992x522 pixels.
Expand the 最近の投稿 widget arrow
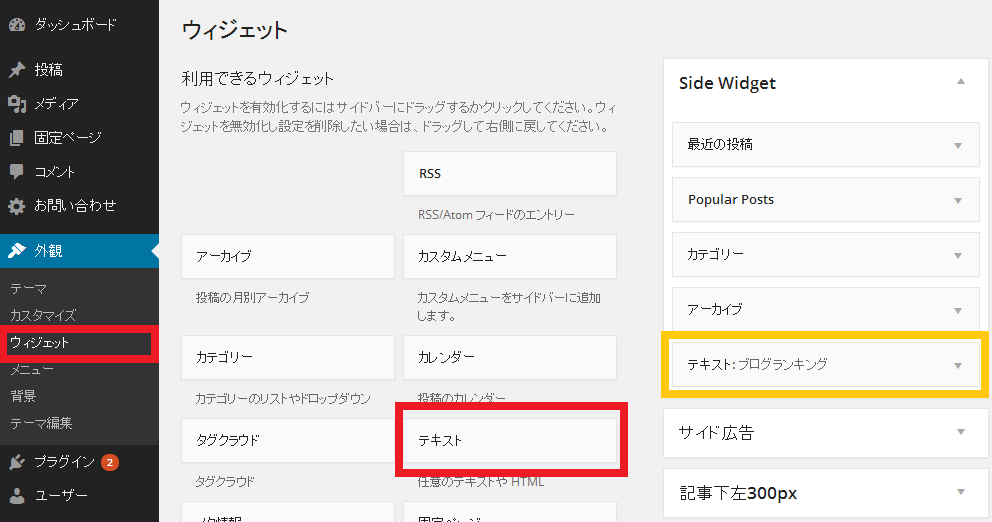(957, 146)
